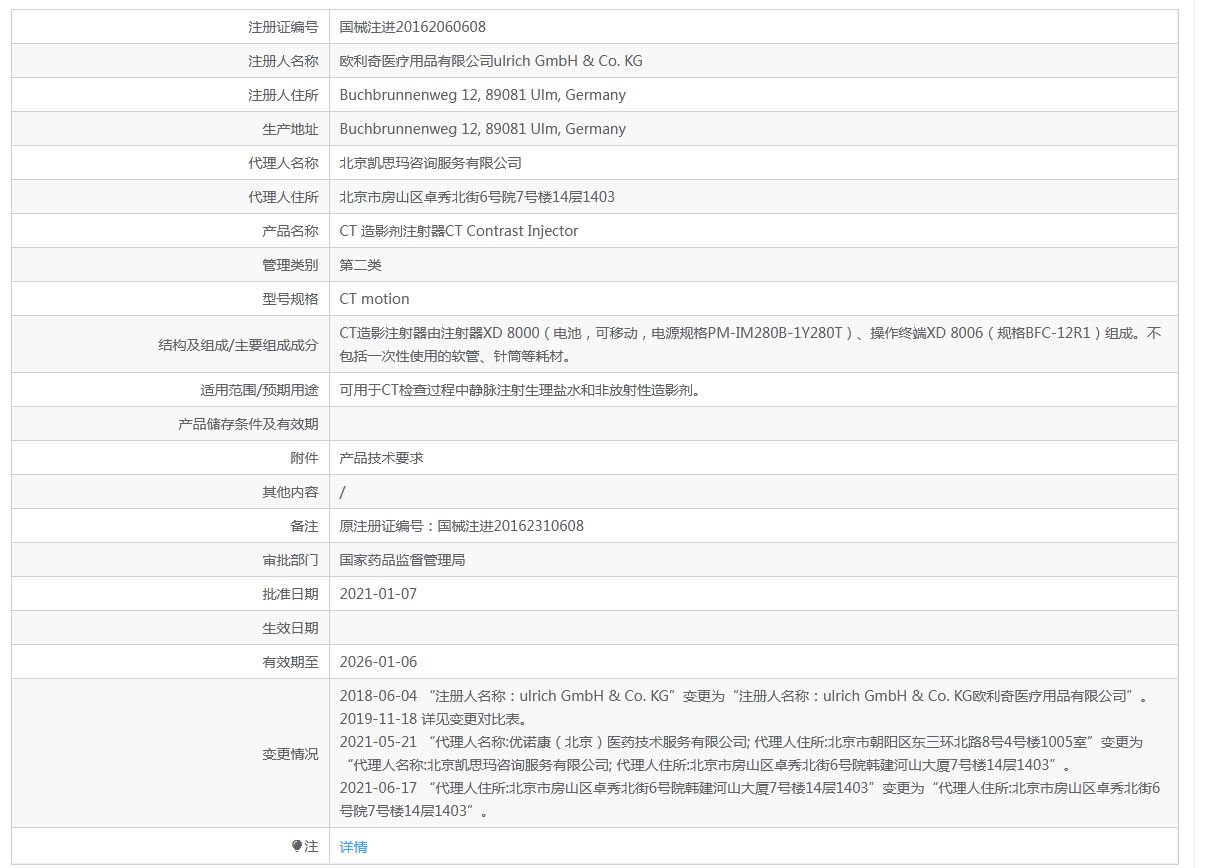Image resolution: width=1218 pixels, height=868 pixels.
Task: Click the 审批部门 label
Action: 290,560
